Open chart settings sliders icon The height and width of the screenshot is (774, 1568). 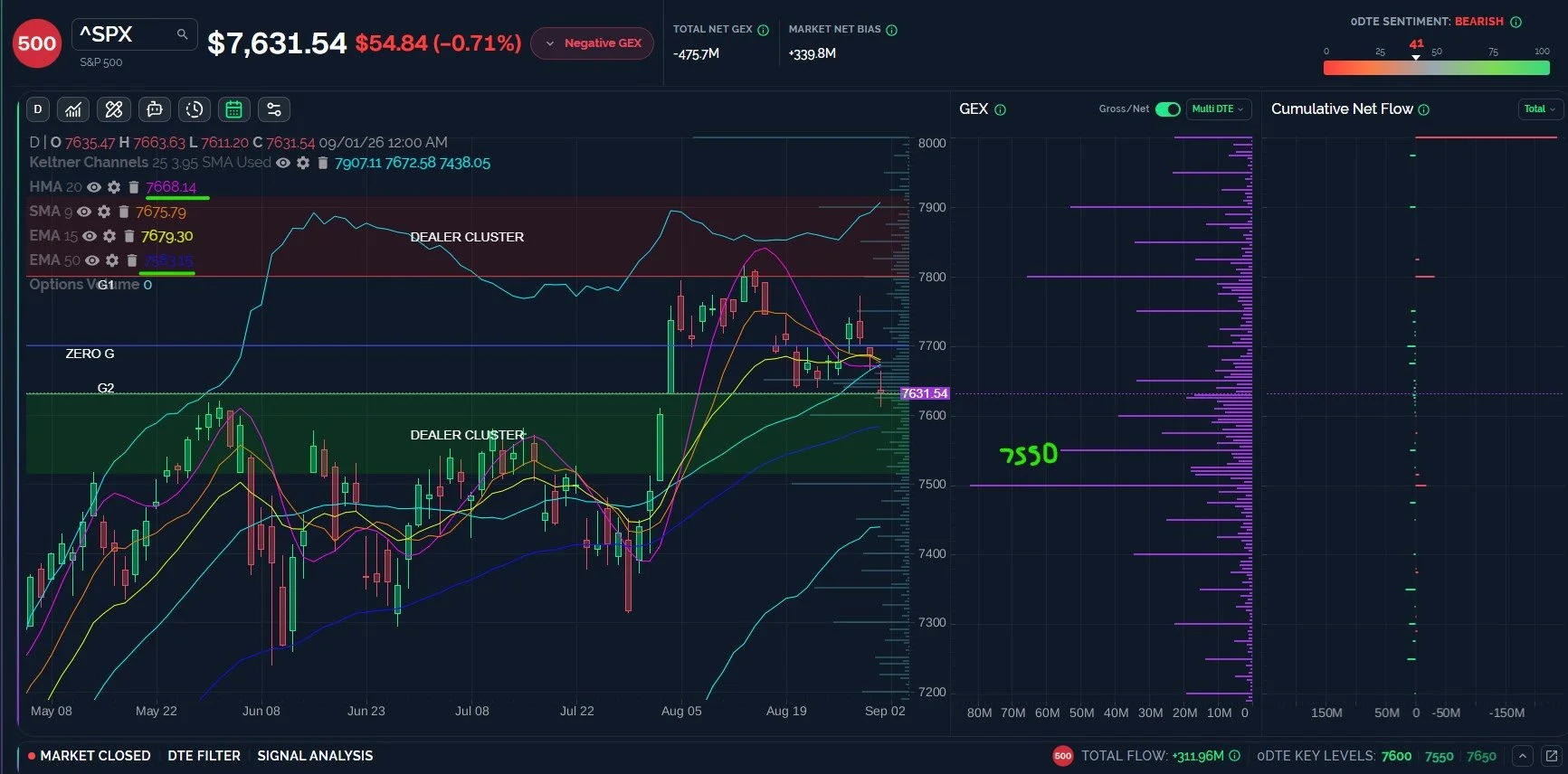(274, 109)
